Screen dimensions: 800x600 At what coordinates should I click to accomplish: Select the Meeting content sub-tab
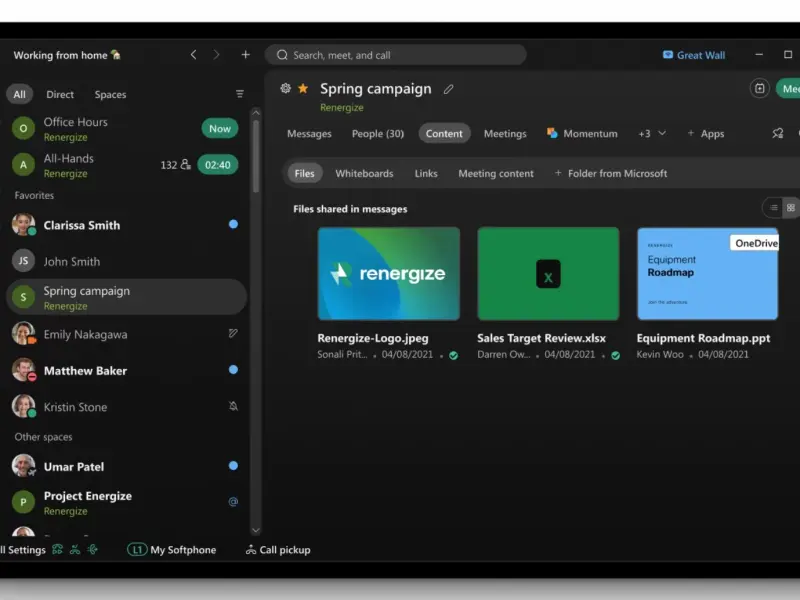(x=496, y=173)
